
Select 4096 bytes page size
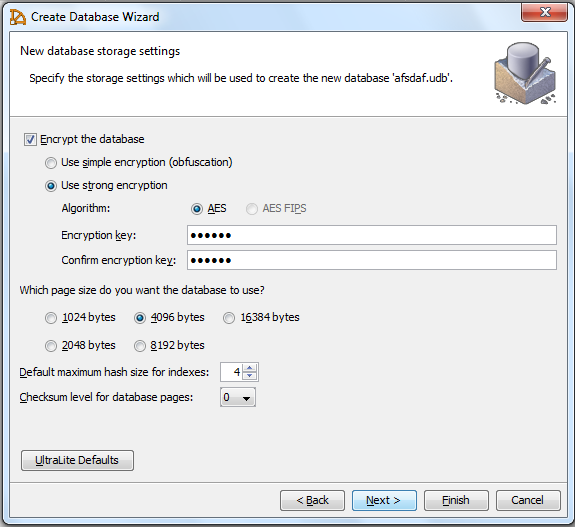[x=140, y=318]
